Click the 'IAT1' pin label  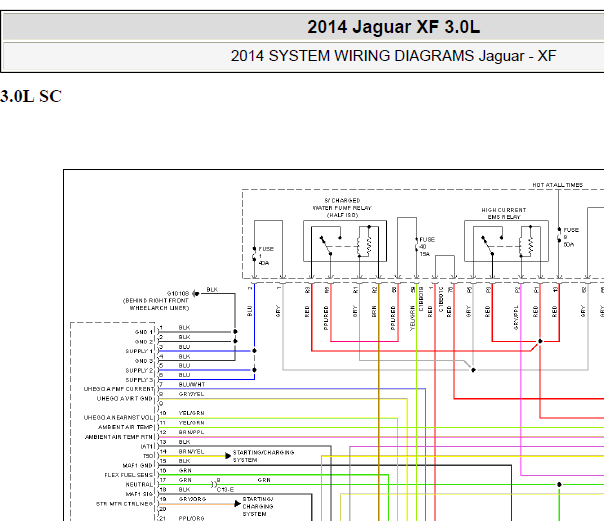click(x=147, y=446)
